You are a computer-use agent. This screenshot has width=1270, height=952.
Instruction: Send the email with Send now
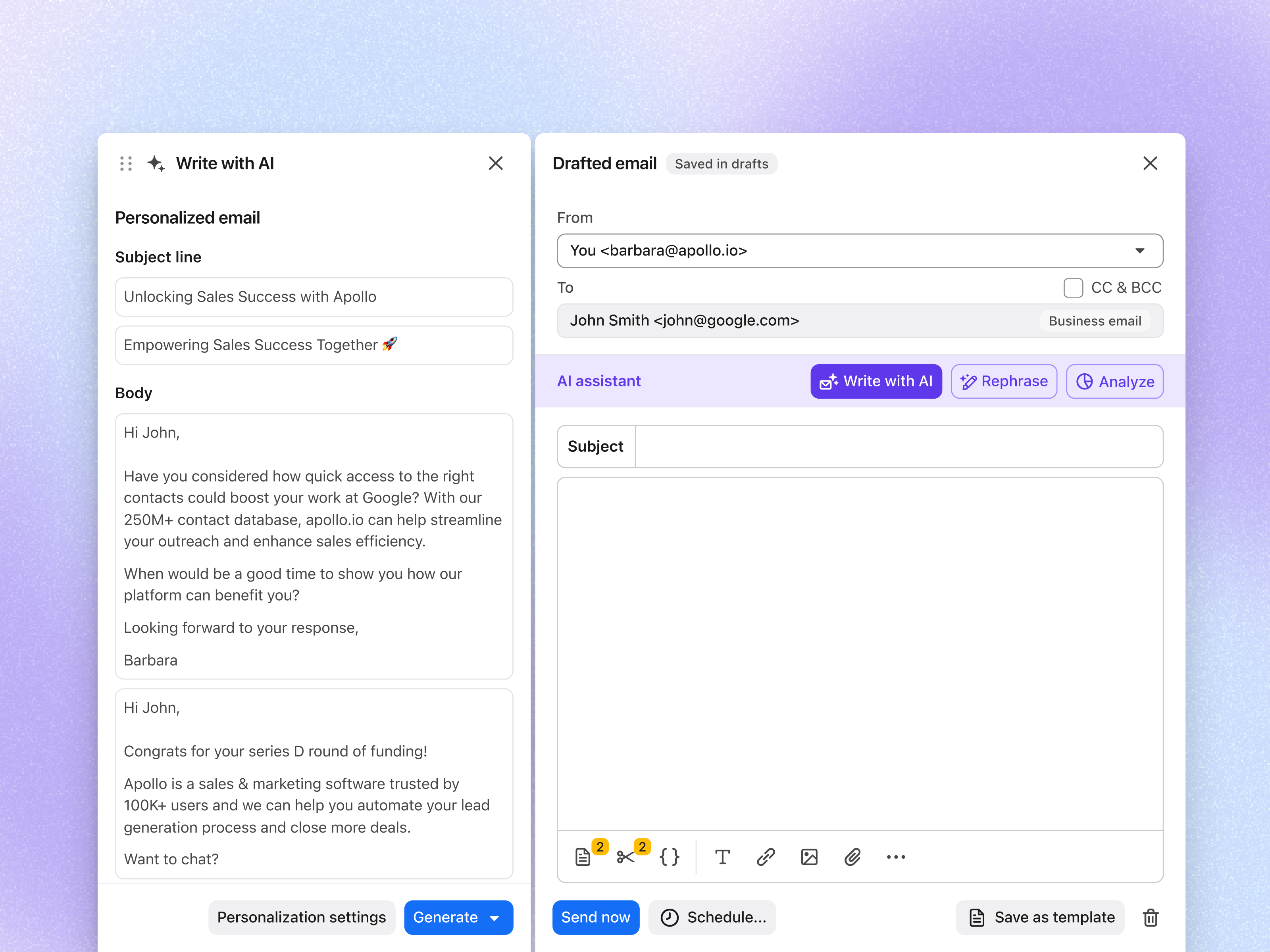(x=595, y=917)
